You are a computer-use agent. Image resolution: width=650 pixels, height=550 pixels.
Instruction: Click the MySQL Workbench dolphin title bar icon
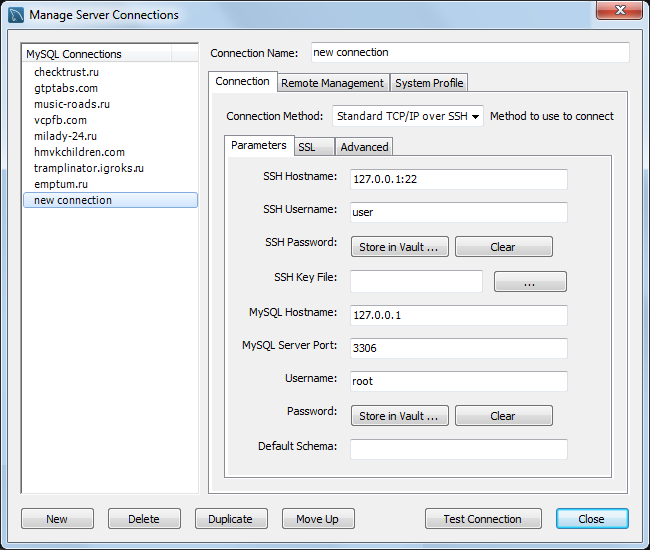pyautogui.click(x=16, y=15)
